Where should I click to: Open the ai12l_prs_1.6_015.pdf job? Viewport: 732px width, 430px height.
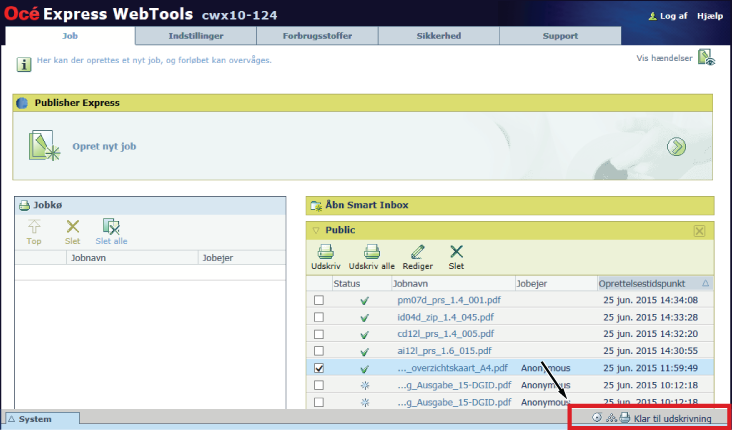[444, 351]
